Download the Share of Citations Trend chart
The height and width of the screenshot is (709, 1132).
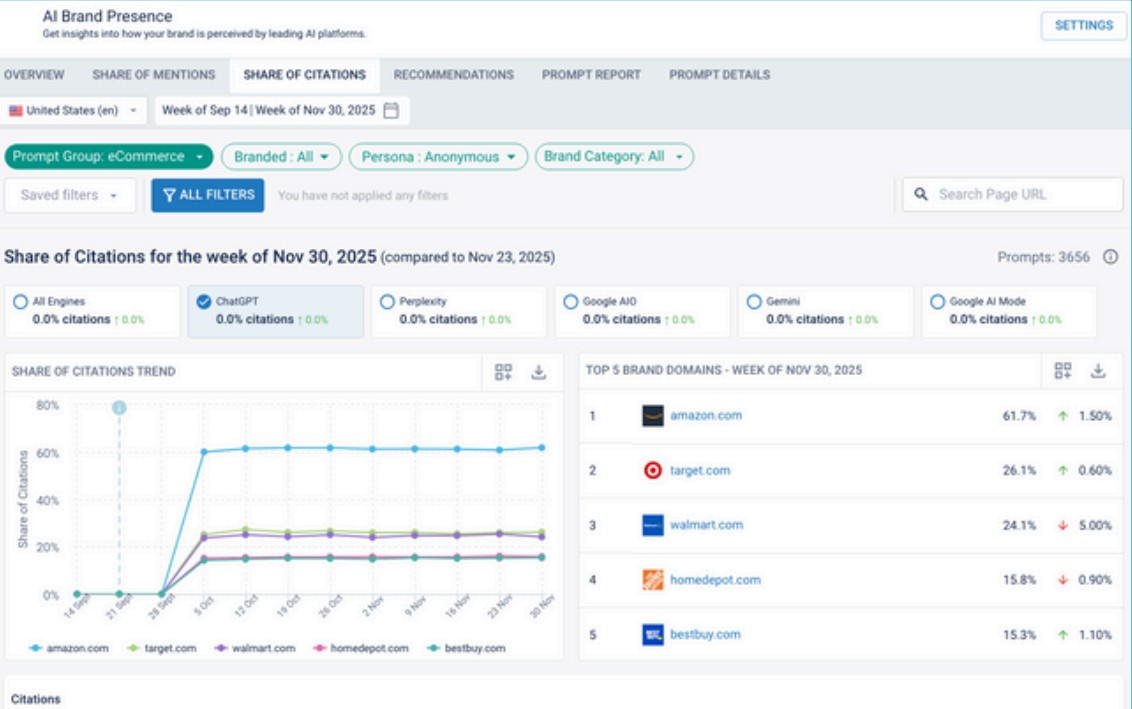[x=539, y=372]
